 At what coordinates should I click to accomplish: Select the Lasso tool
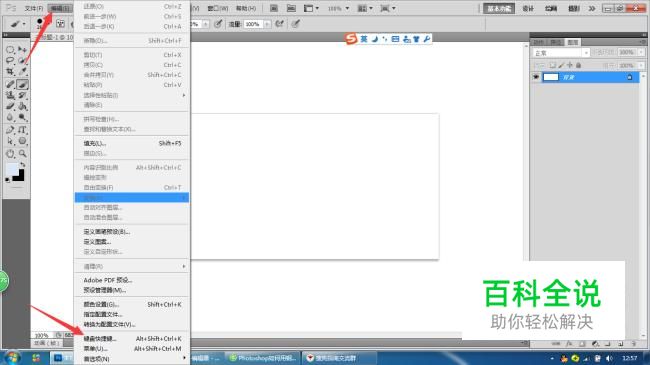(10, 61)
